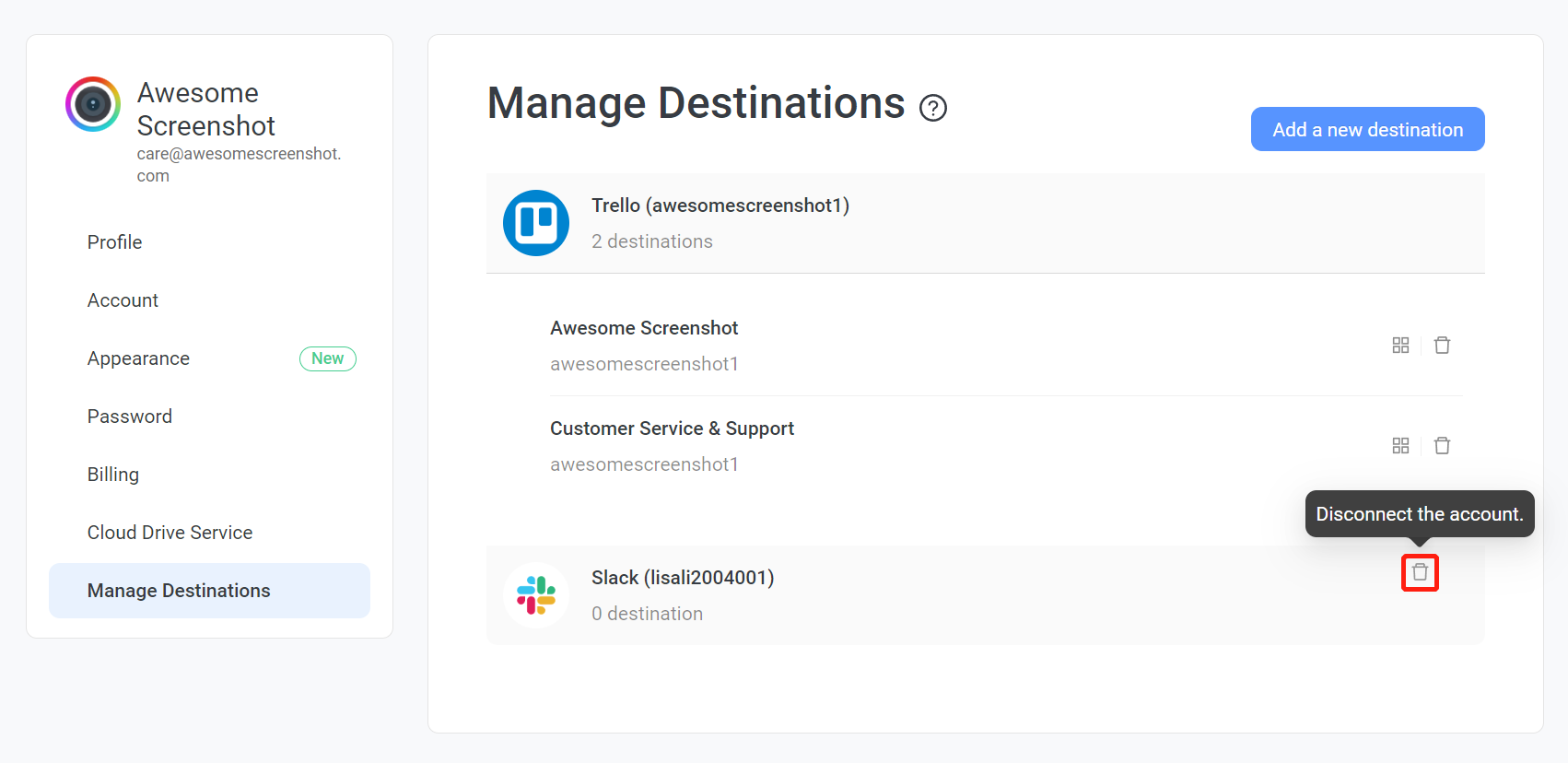This screenshot has height=763, width=1568.
Task: Click the Manage Destinations page heading
Action: [x=696, y=103]
